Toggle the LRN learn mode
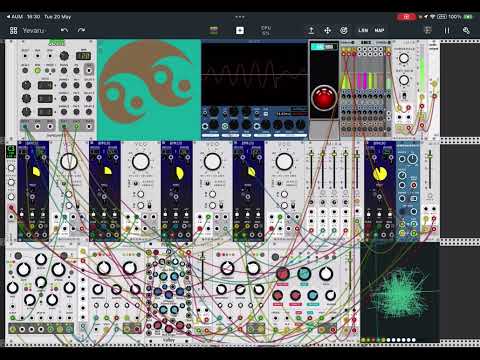Image resolution: width=480 pixels, height=360 pixels. (x=363, y=30)
